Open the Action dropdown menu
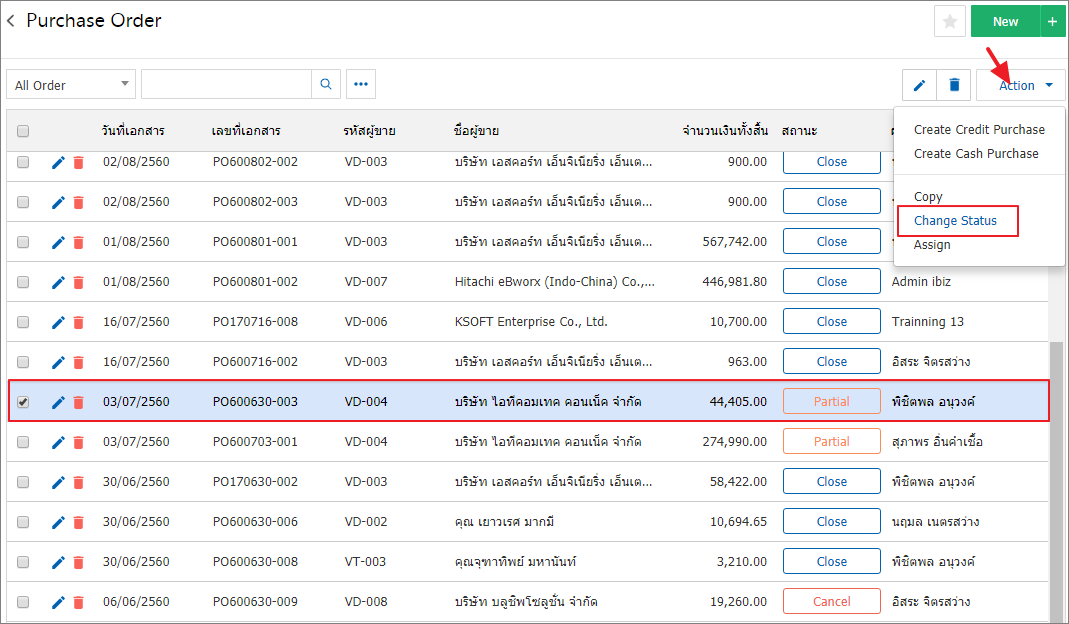The height and width of the screenshot is (624, 1069). pos(1021,85)
